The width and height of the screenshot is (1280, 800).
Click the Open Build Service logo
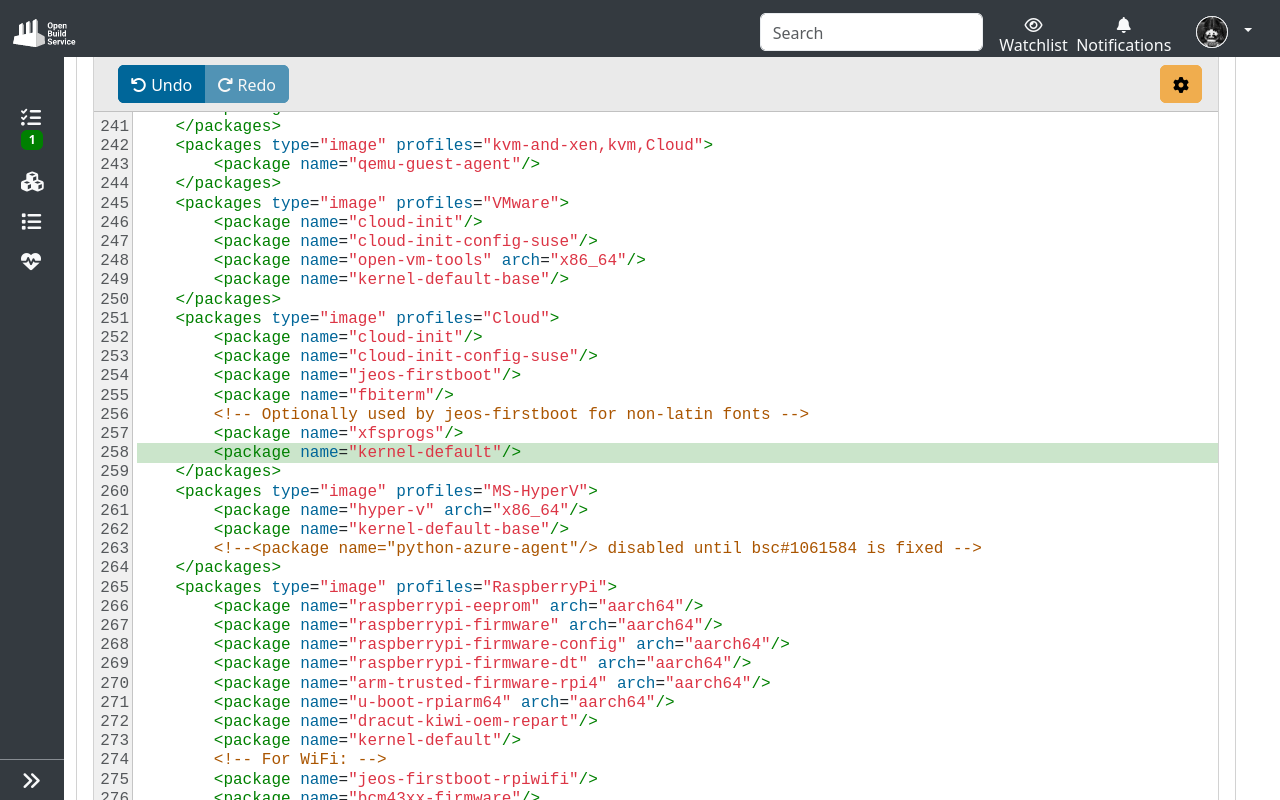pos(44,32)
